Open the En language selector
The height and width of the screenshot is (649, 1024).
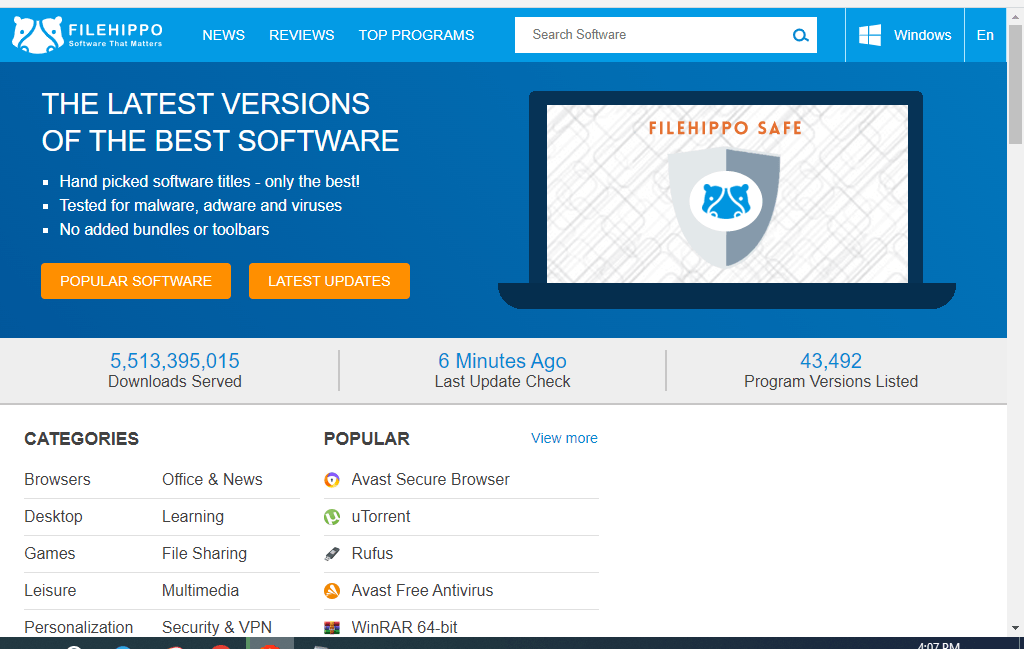pos(985,35)
